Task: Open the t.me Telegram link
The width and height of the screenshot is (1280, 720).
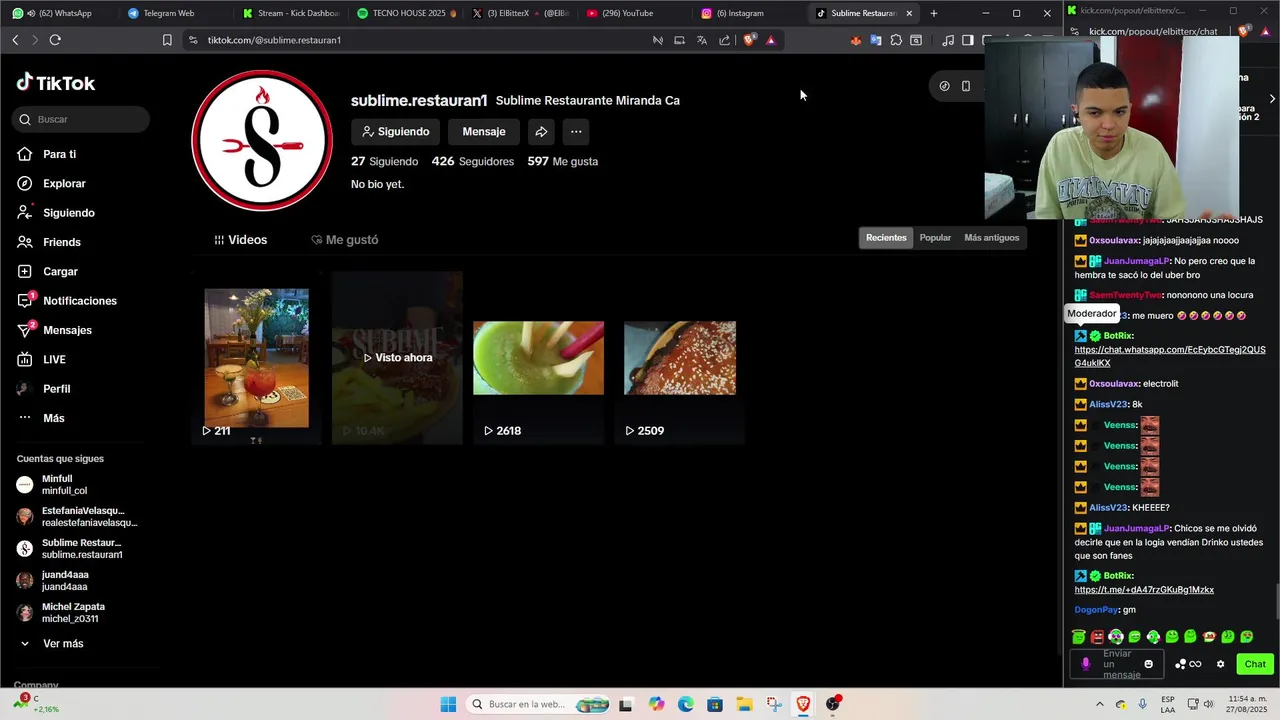Action: pyautogui.click(x=1144, y=590)
